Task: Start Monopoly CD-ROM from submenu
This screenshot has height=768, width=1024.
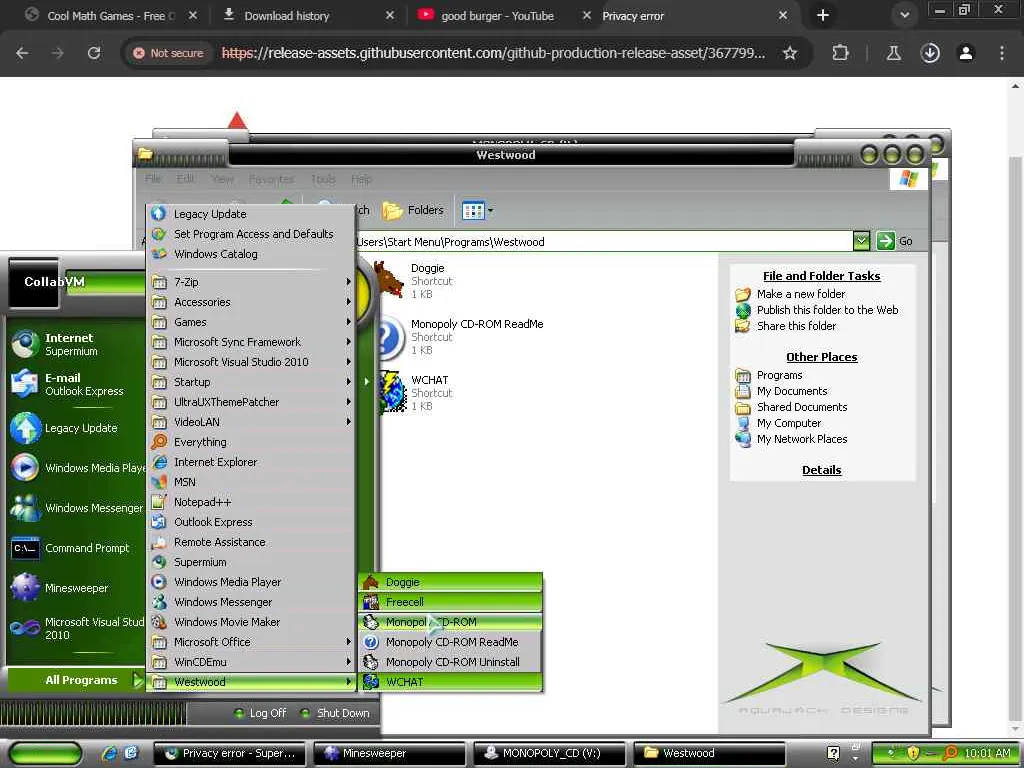Action: point(451,622)
